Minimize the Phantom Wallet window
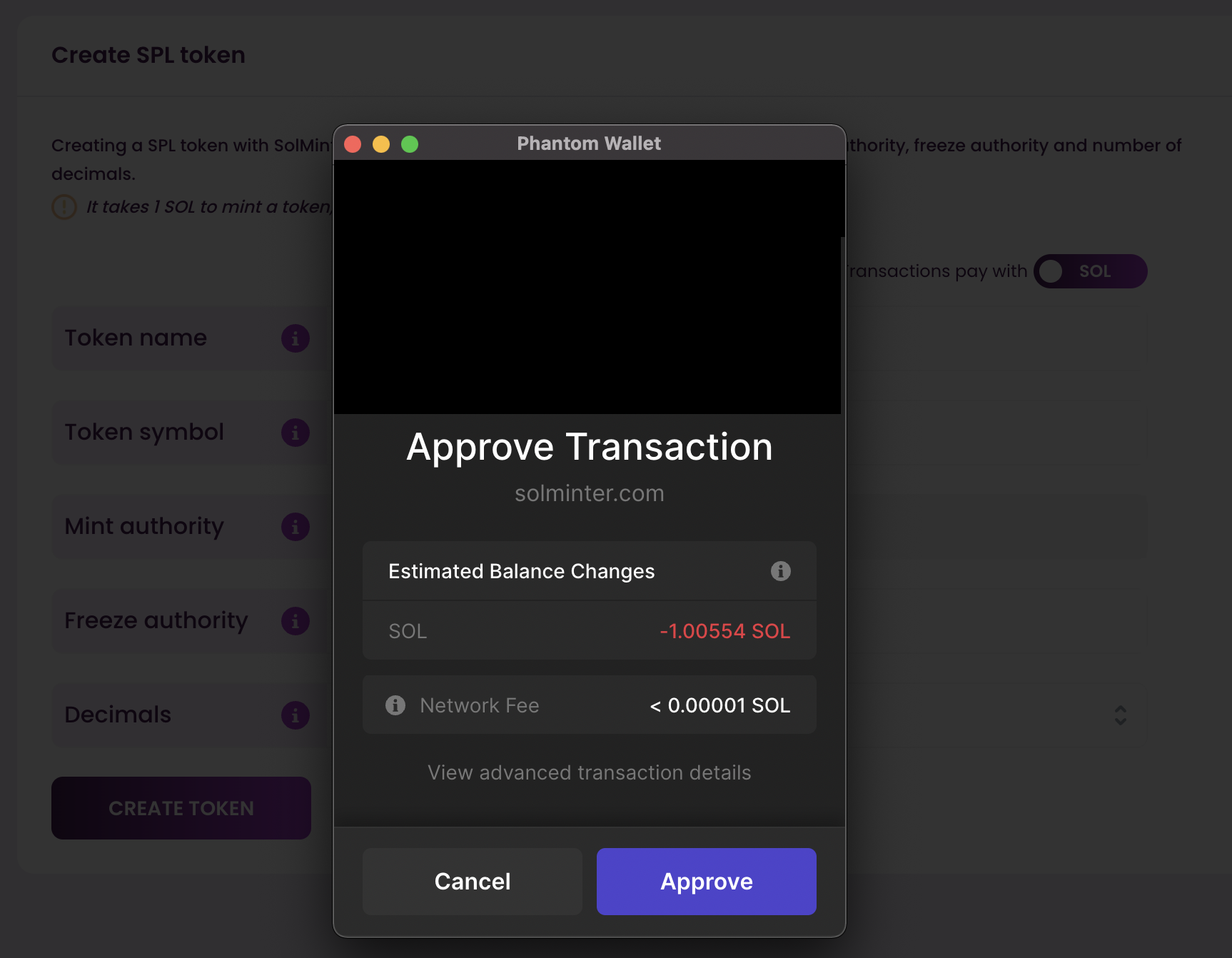Screen dimensions: 1232x958 [381, 144]
